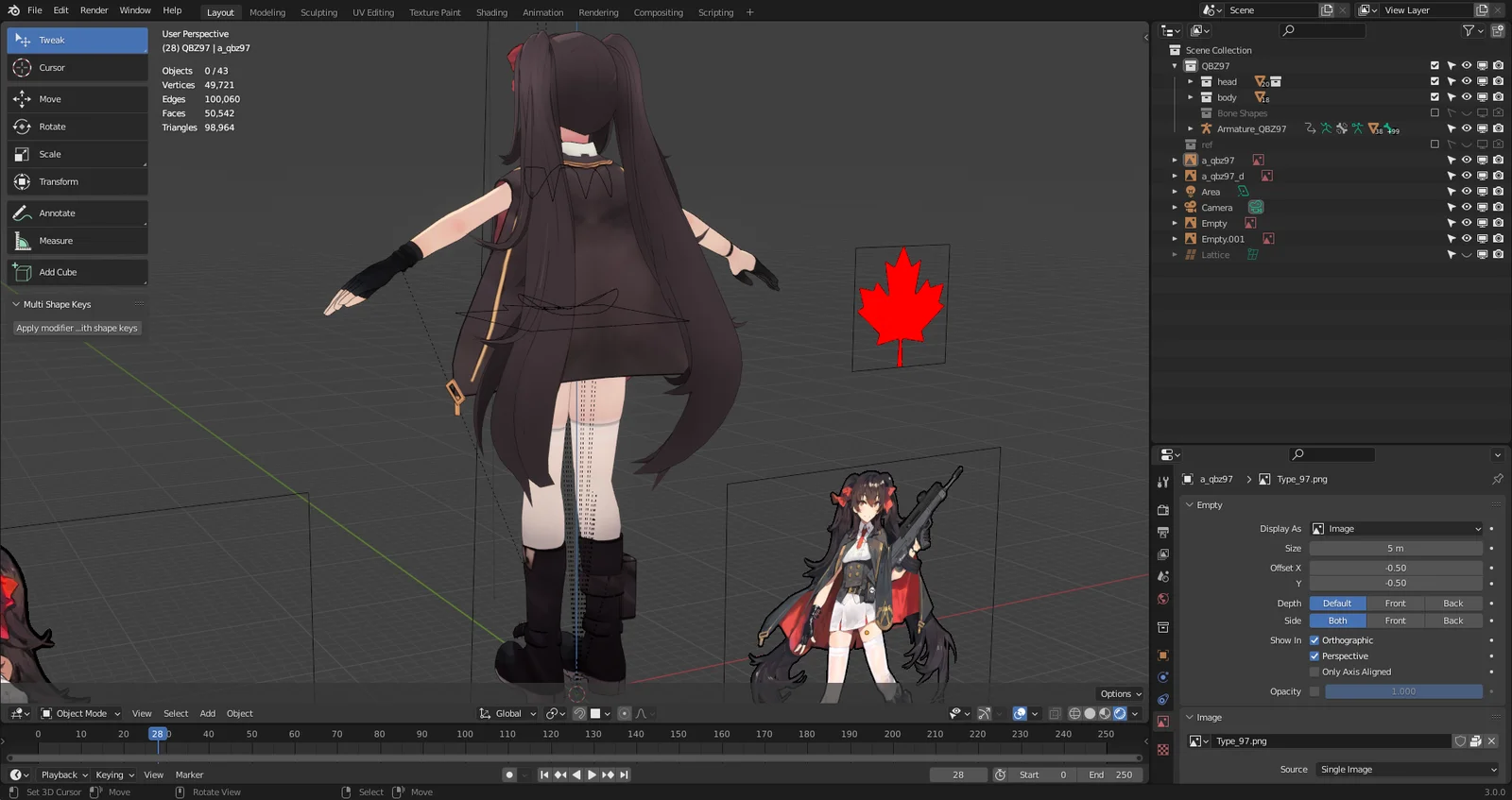Open the Object Mode dropdown
Image resolution: width=1512 pixels, height=800 pixels.
[80, 714]
